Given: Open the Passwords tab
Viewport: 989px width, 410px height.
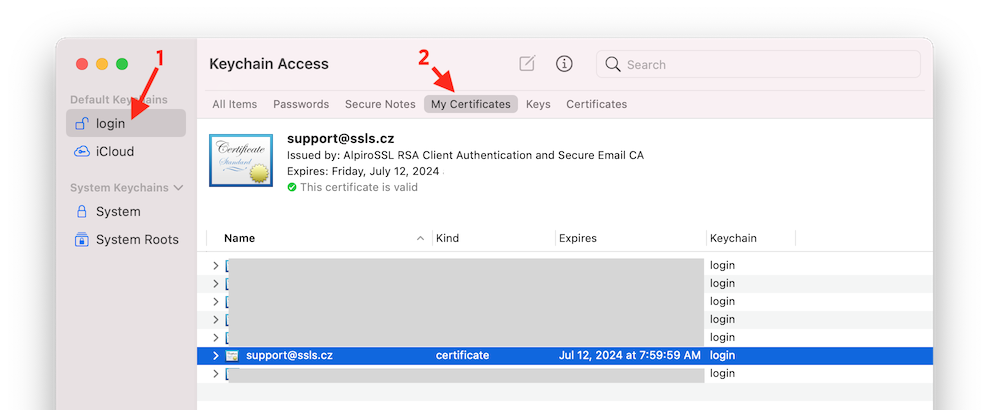Looking at the screenshot, I should (x=301, y=104).
